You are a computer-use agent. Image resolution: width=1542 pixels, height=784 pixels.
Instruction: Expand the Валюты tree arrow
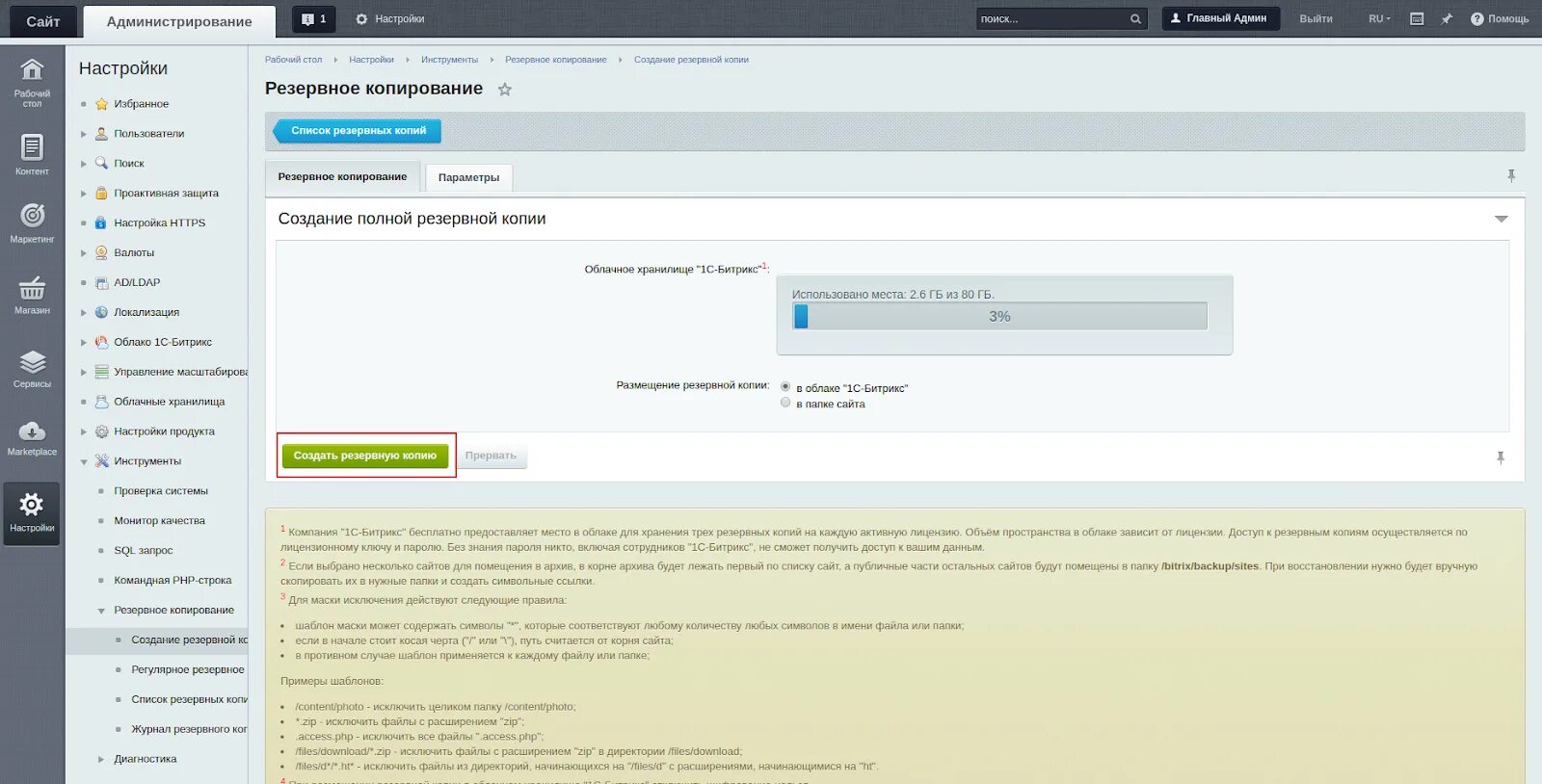[84, 254]
